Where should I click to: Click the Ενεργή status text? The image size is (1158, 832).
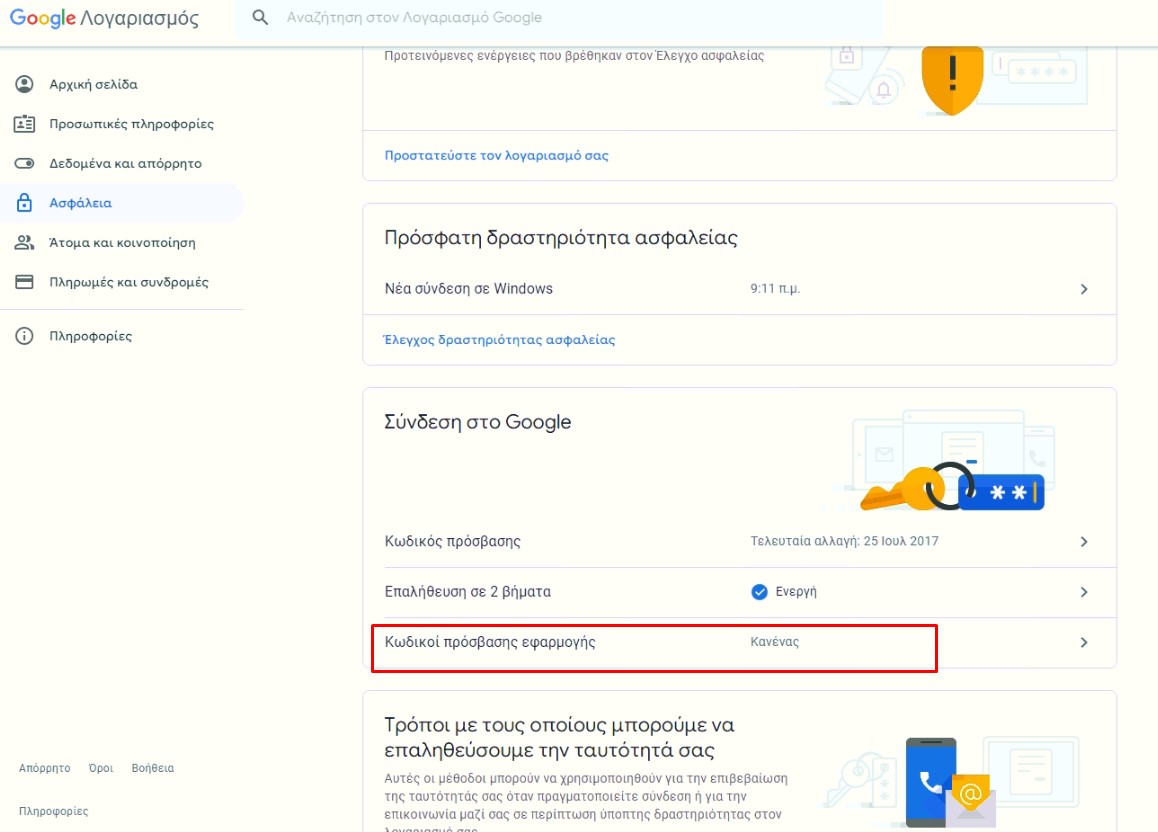796,591
